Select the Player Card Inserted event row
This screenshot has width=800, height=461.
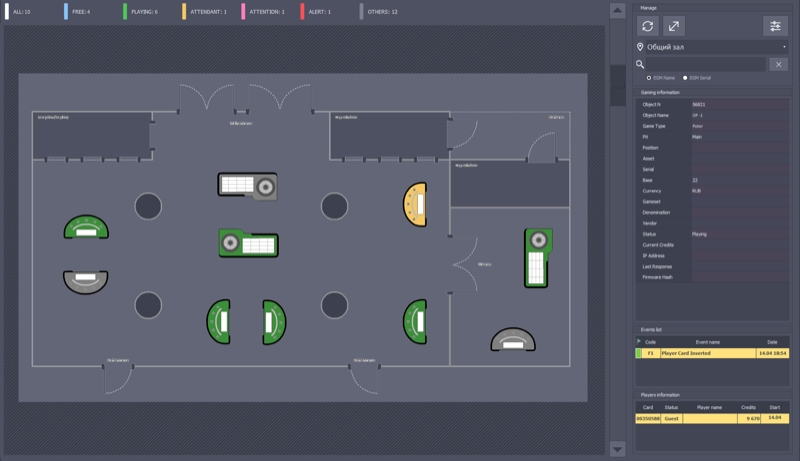pyautogui.click(x=711, y=353)
